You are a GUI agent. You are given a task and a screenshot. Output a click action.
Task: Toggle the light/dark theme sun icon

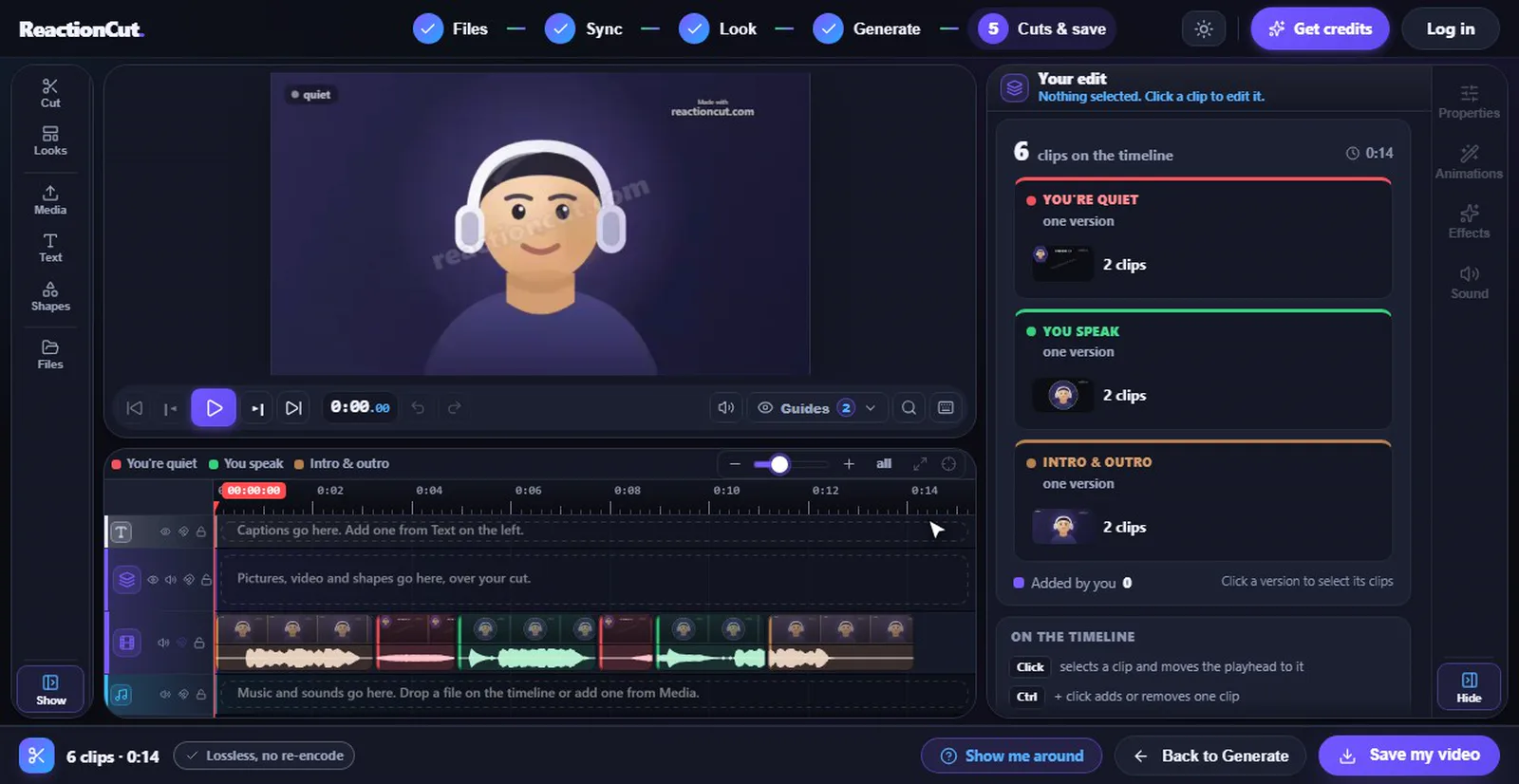coord(1204,28)
